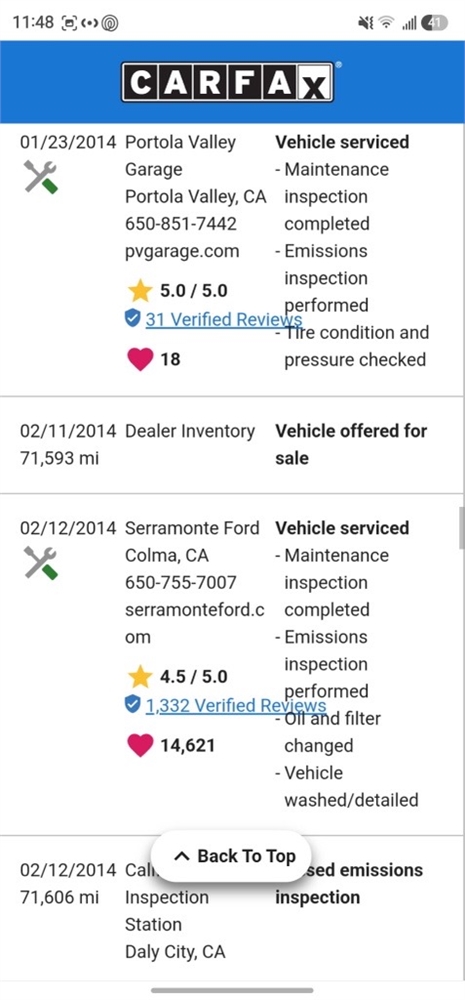Click the blue verified shield beside 31 Verified Reviews
Screen dimensions: 465x1000
132,318
